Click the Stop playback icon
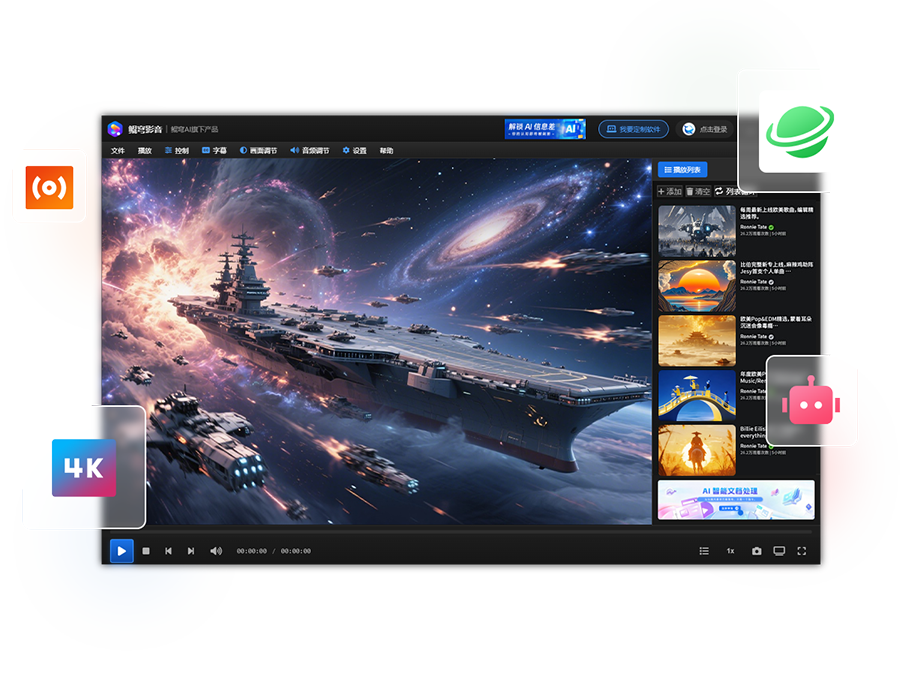This screenshot has height=680, width=900. (146, 551)
